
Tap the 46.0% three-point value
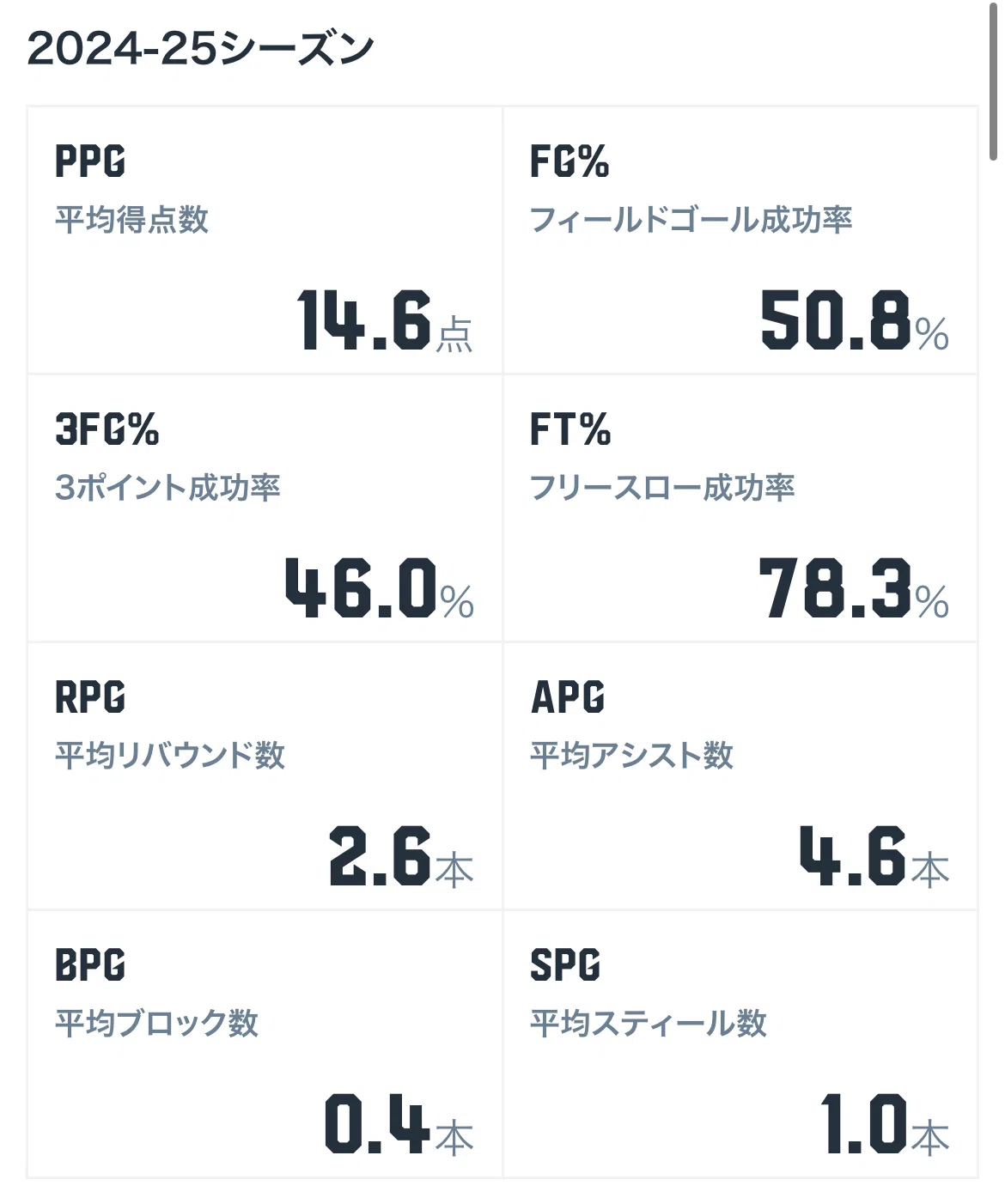(x=380, y=588)
